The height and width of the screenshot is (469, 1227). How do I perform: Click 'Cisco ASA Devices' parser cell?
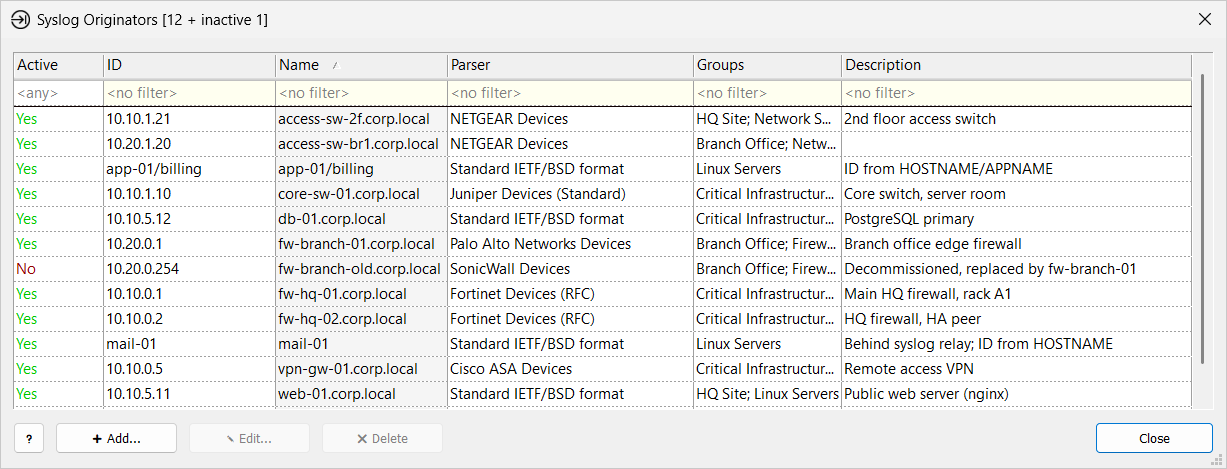pos(570,369)
